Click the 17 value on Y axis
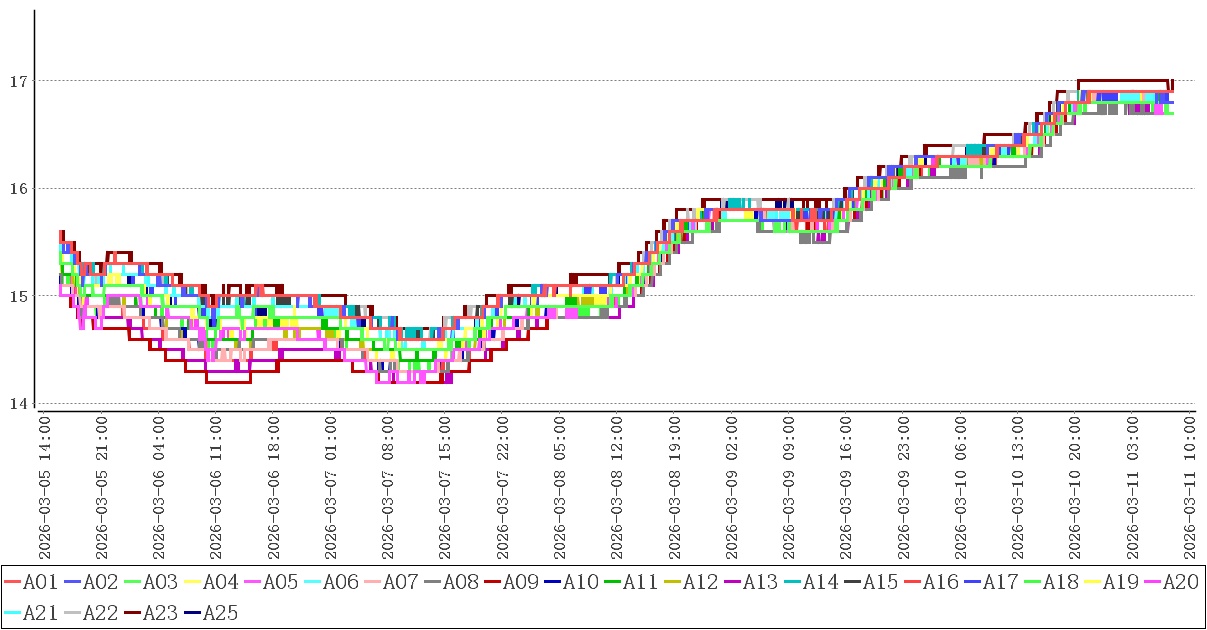1207x630 pixels. coord(17,81)
